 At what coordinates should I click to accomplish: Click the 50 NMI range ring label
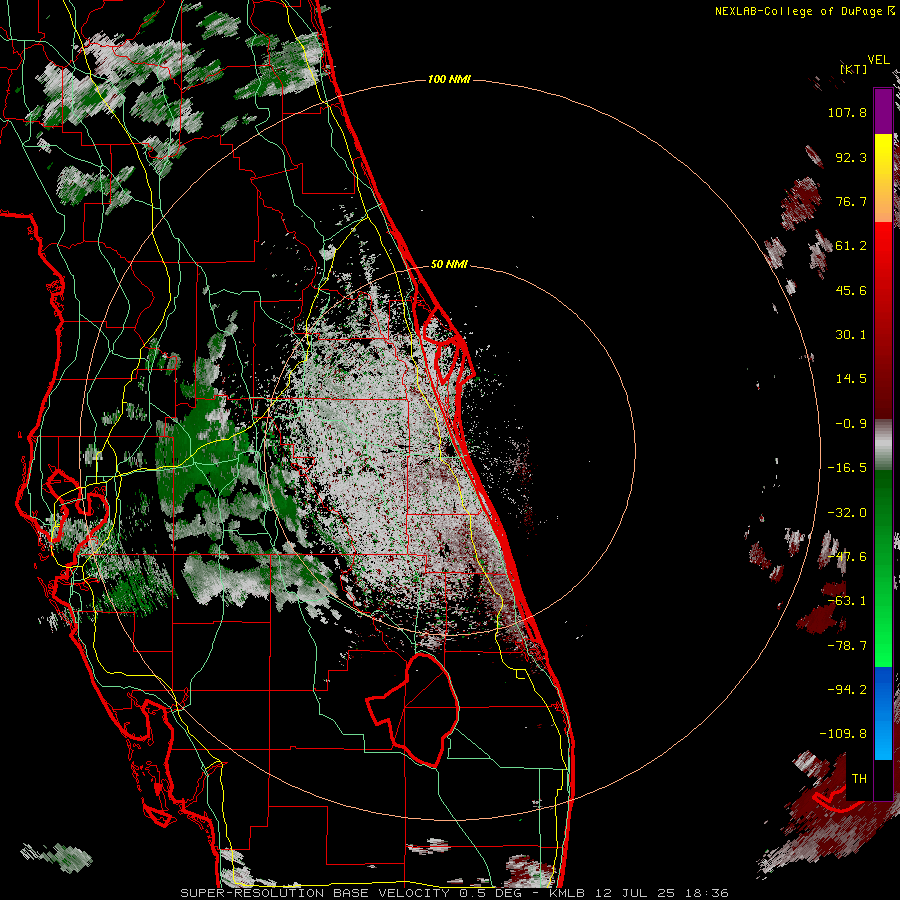click(449, 264)
